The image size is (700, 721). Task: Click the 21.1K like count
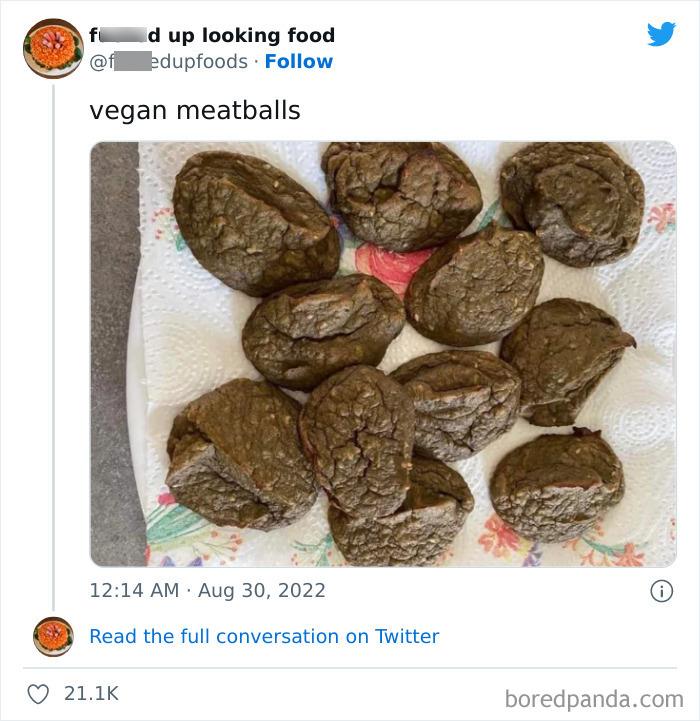click(x=92, y=692)
